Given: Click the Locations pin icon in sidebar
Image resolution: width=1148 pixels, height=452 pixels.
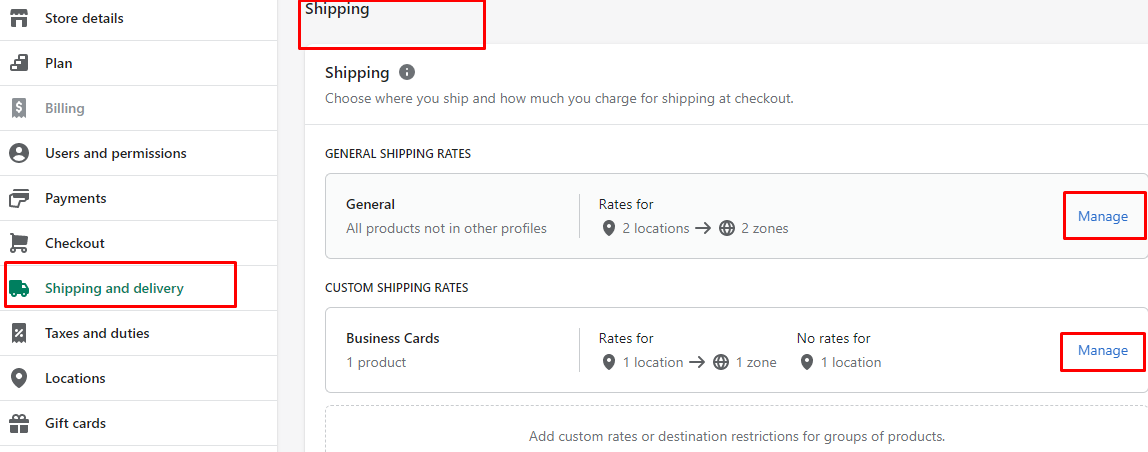Looking at the screenshot, I should point(19,379).
